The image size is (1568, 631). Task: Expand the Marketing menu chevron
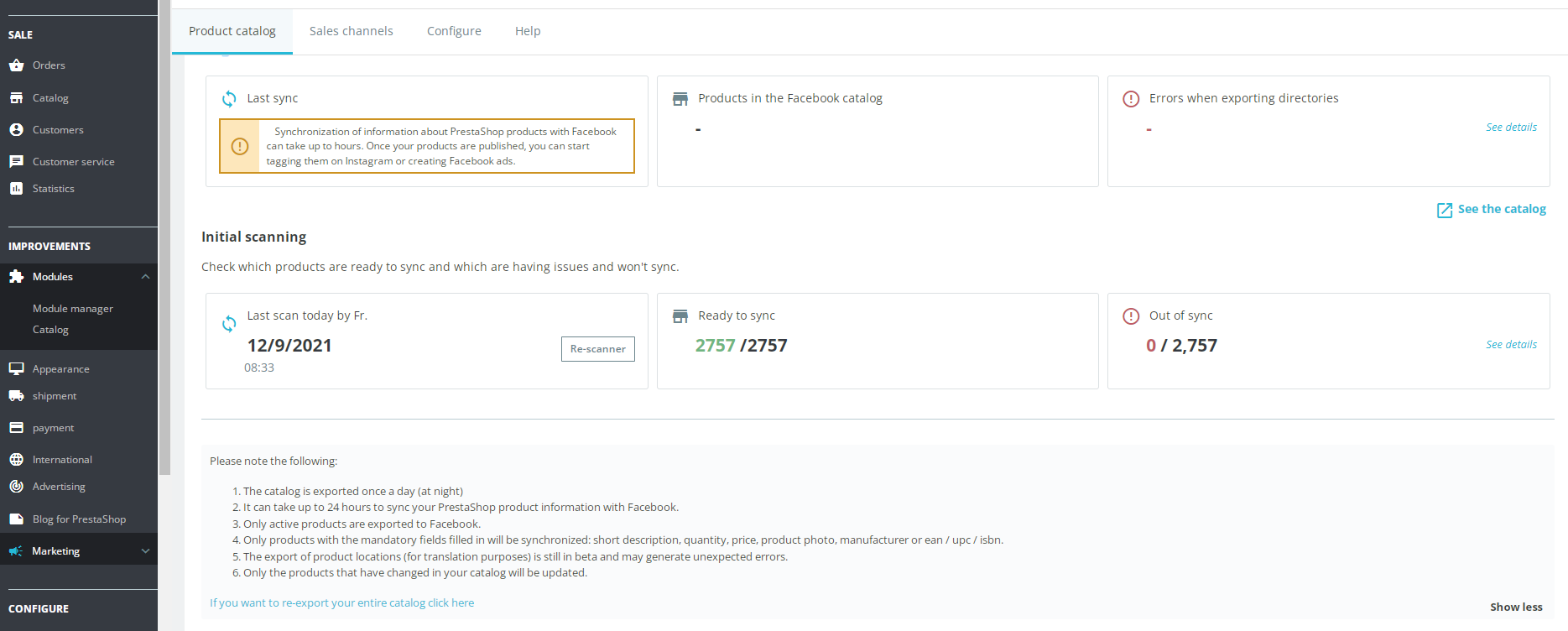pyautogui.click(x=145, y=551)
